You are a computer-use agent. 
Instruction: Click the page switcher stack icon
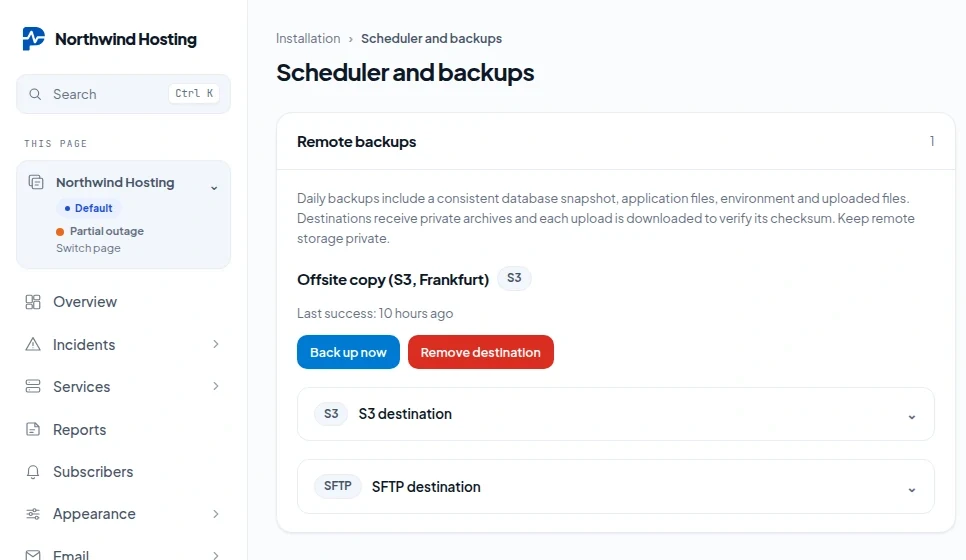(x=36, y=182)
